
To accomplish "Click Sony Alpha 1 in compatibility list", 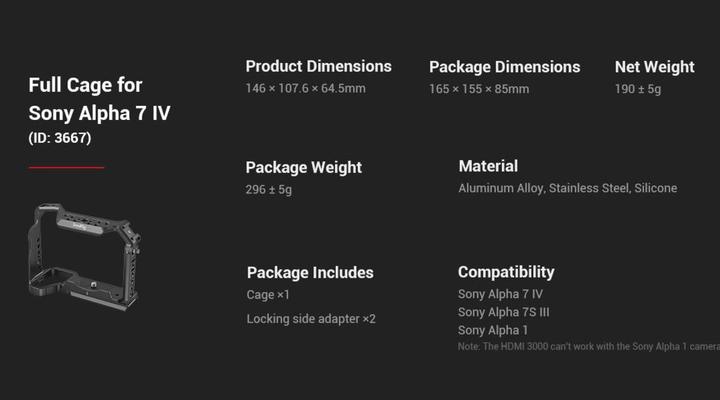I will (493, 330).
